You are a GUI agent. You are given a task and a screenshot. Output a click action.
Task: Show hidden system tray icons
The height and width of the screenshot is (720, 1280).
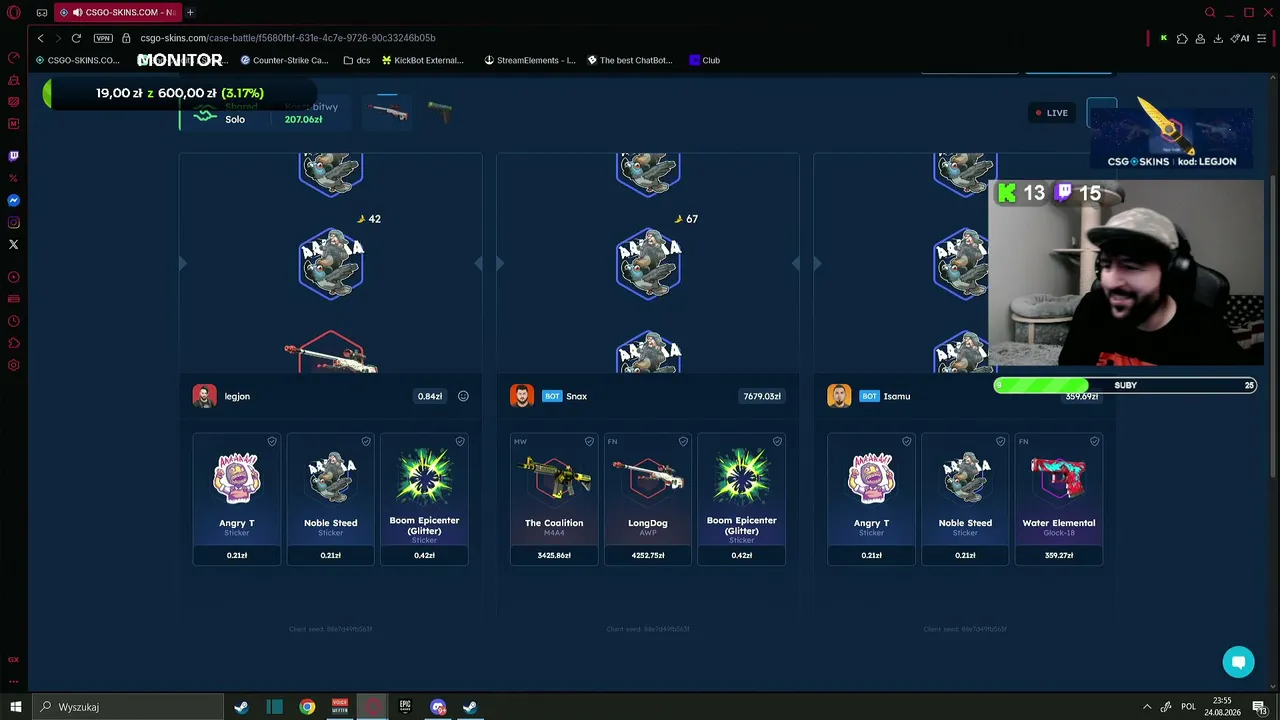click(1145, 707)
